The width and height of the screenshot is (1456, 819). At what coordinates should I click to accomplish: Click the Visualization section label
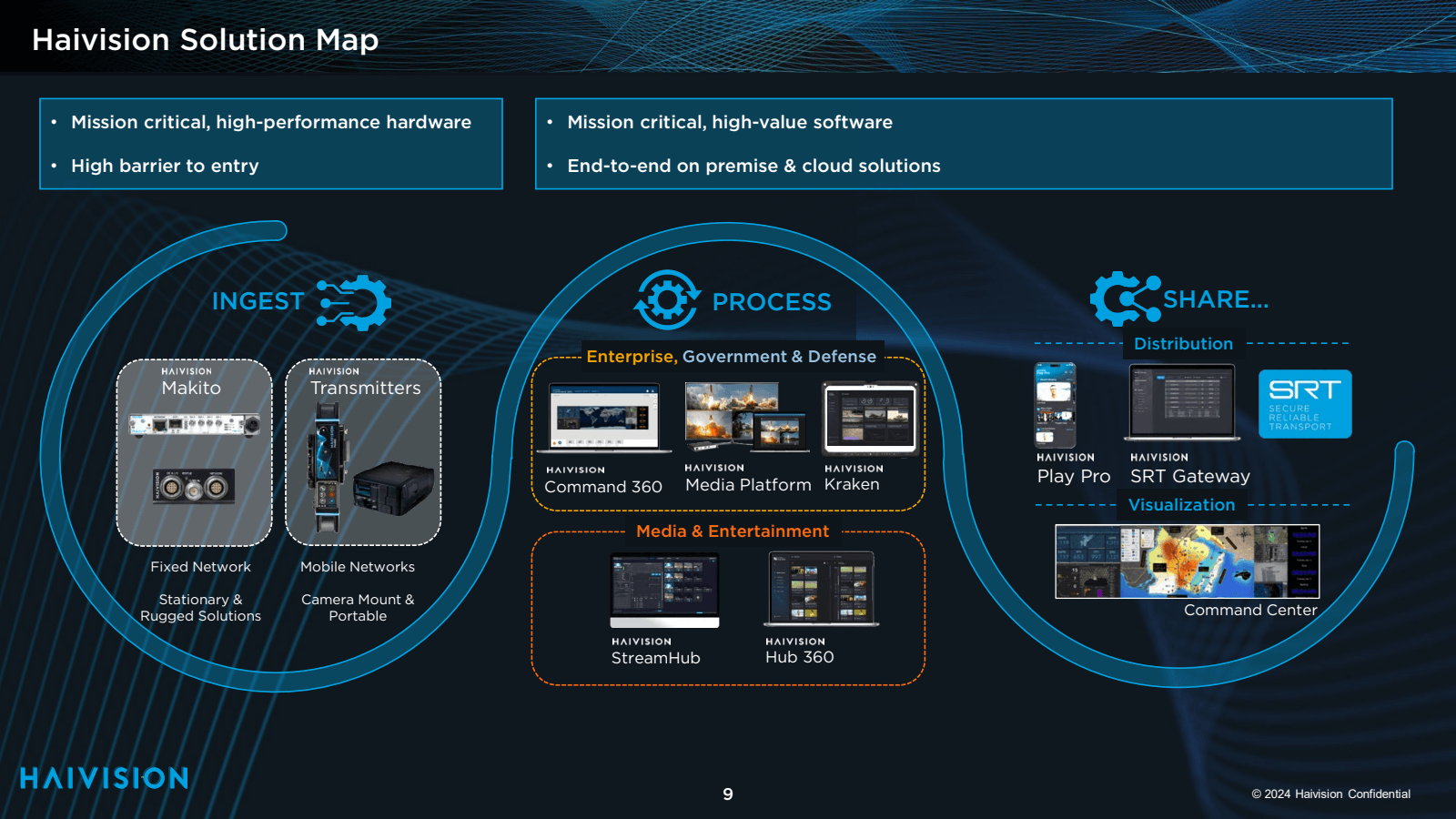point(1182,505)
